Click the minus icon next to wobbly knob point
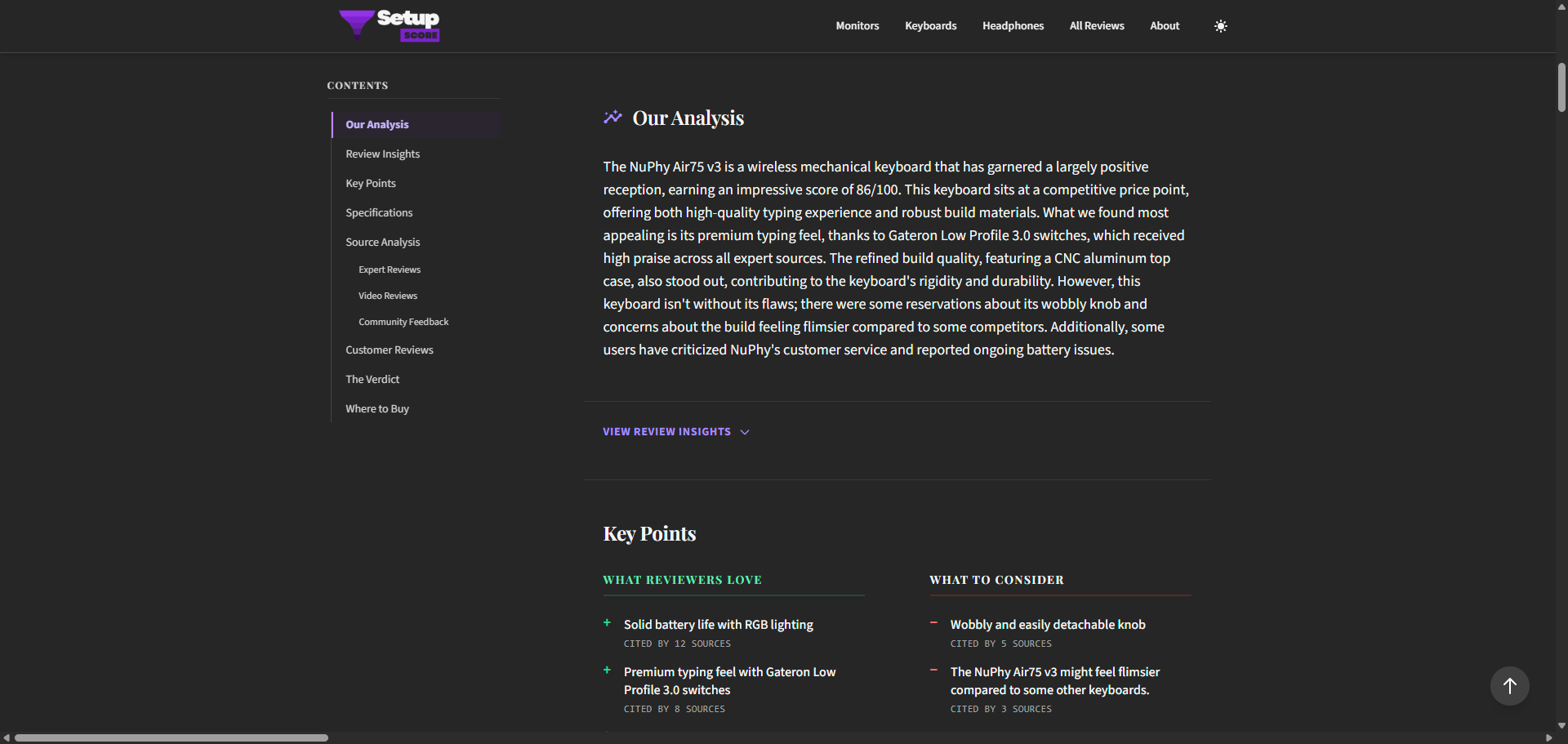Screen dimensions: 1568x744 click(933, 623)
